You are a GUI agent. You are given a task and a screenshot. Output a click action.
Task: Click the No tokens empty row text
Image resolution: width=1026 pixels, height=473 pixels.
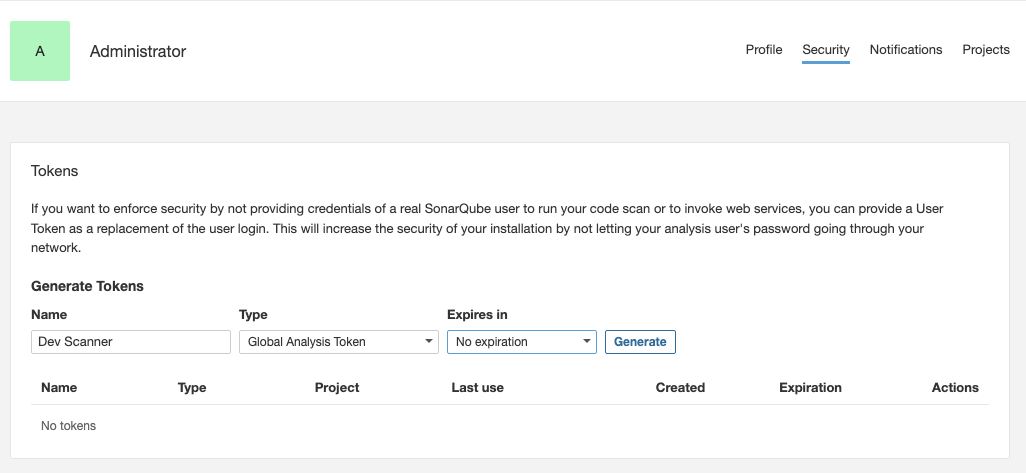coord(68,426)
